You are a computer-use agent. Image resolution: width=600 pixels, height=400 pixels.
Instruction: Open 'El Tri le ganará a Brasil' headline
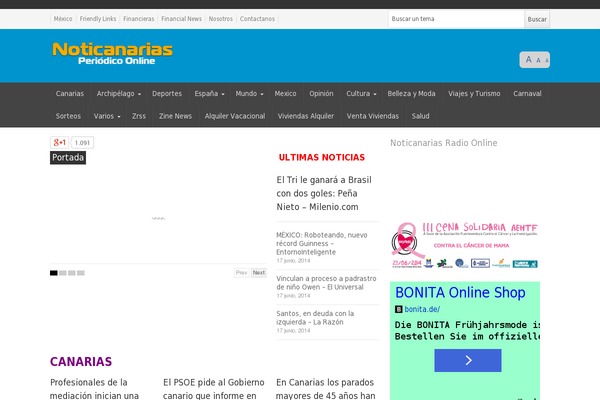pos(324,193)
